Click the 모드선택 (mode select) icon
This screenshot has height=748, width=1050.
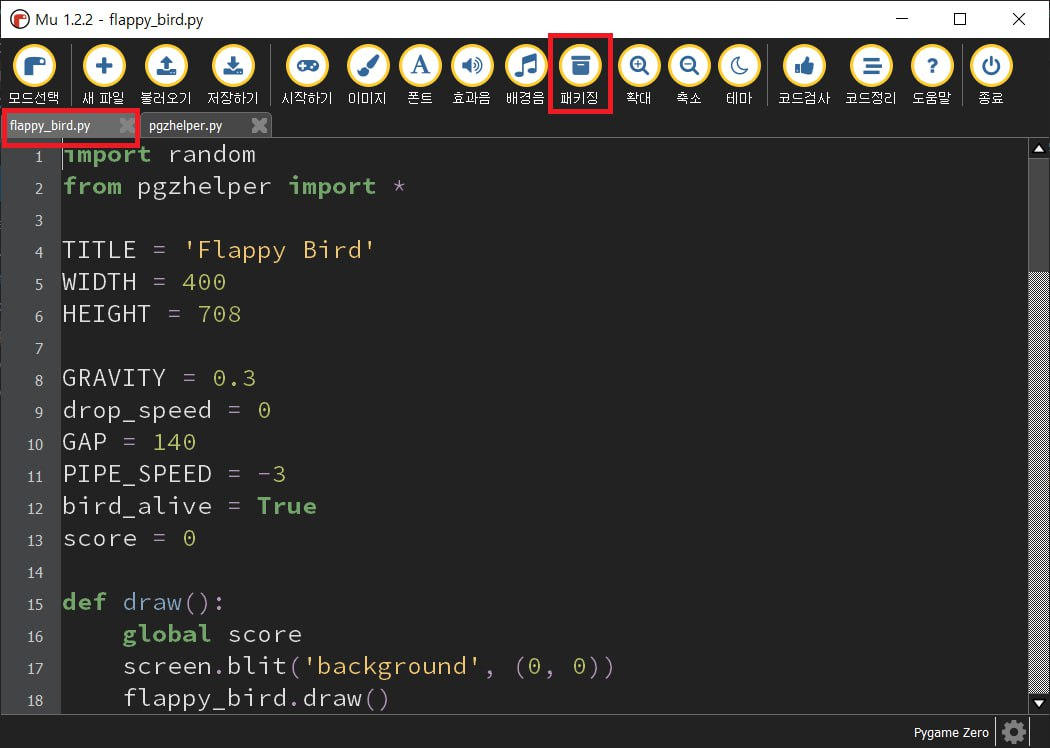pyautogui.click(x=34, y=67)
